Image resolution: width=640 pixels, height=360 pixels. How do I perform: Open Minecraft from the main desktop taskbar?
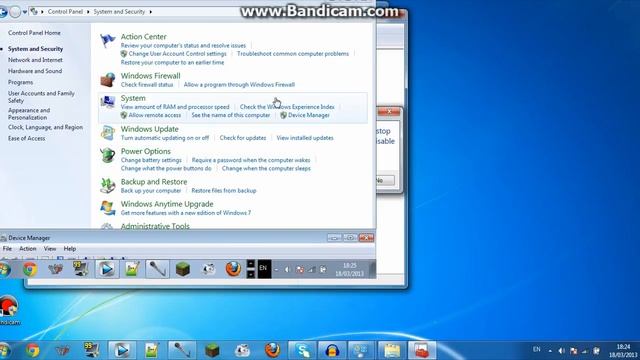[212, 350]
